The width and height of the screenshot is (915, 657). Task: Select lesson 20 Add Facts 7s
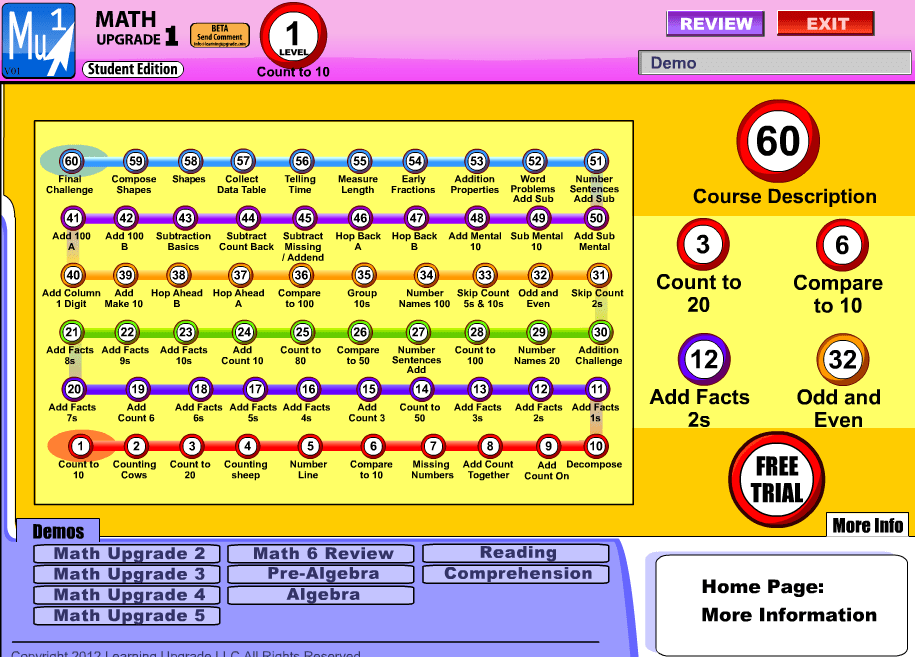pos(74,389)
